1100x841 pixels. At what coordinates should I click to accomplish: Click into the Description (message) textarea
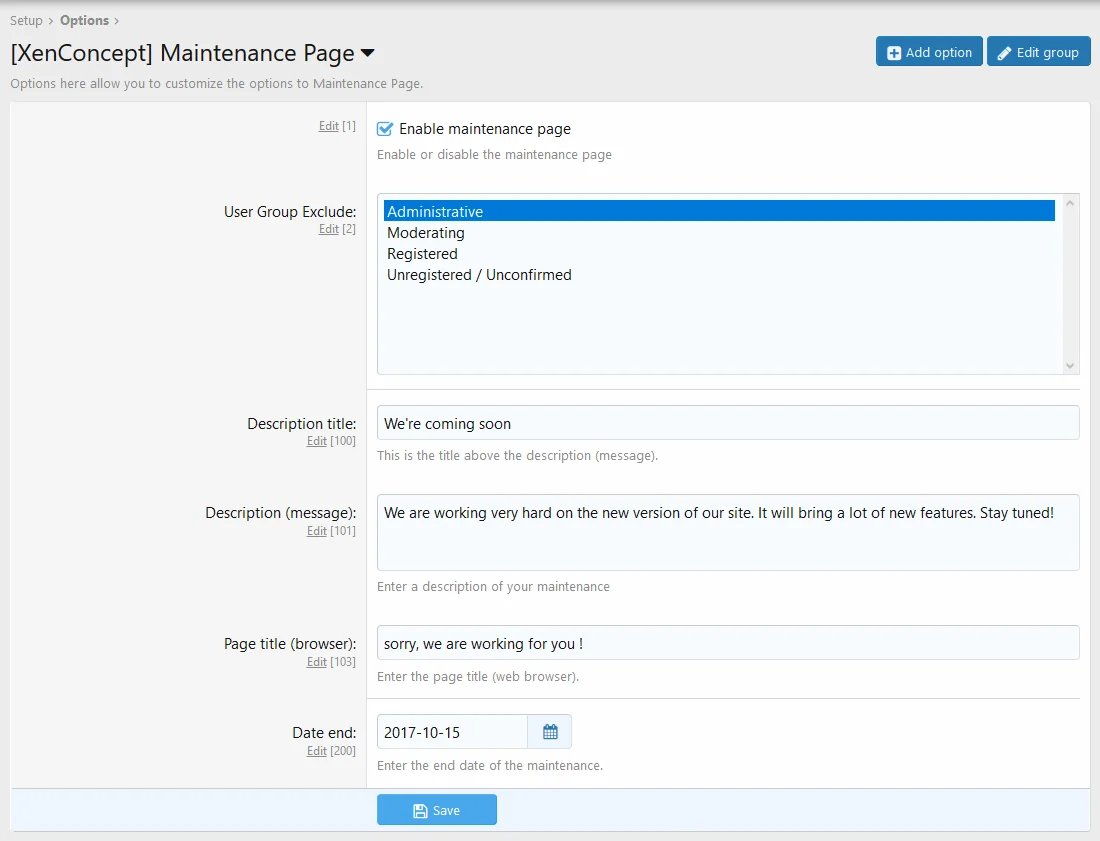(x=727, y=531)
